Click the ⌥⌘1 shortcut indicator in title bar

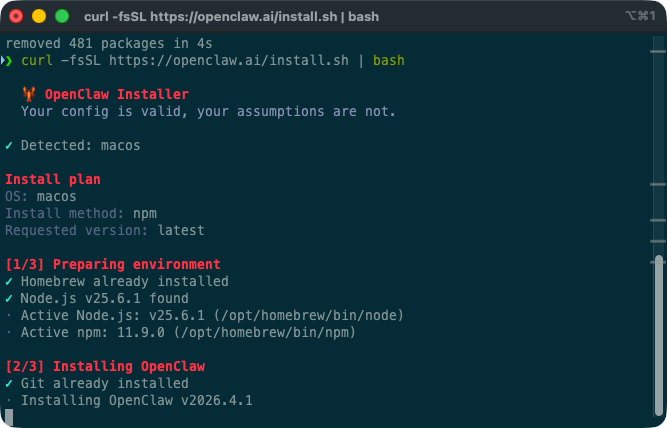[x=641, y=16]
